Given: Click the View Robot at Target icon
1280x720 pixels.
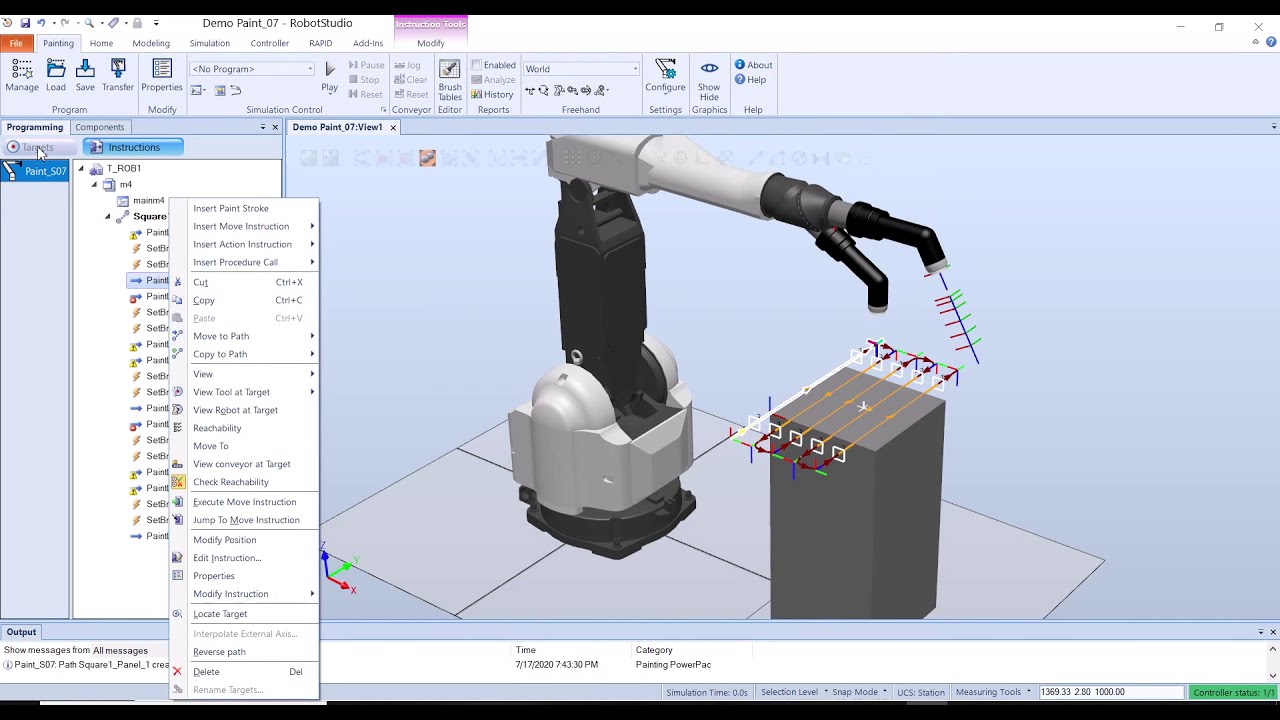Looking at the screenshot, I should (x=178, y=410).
